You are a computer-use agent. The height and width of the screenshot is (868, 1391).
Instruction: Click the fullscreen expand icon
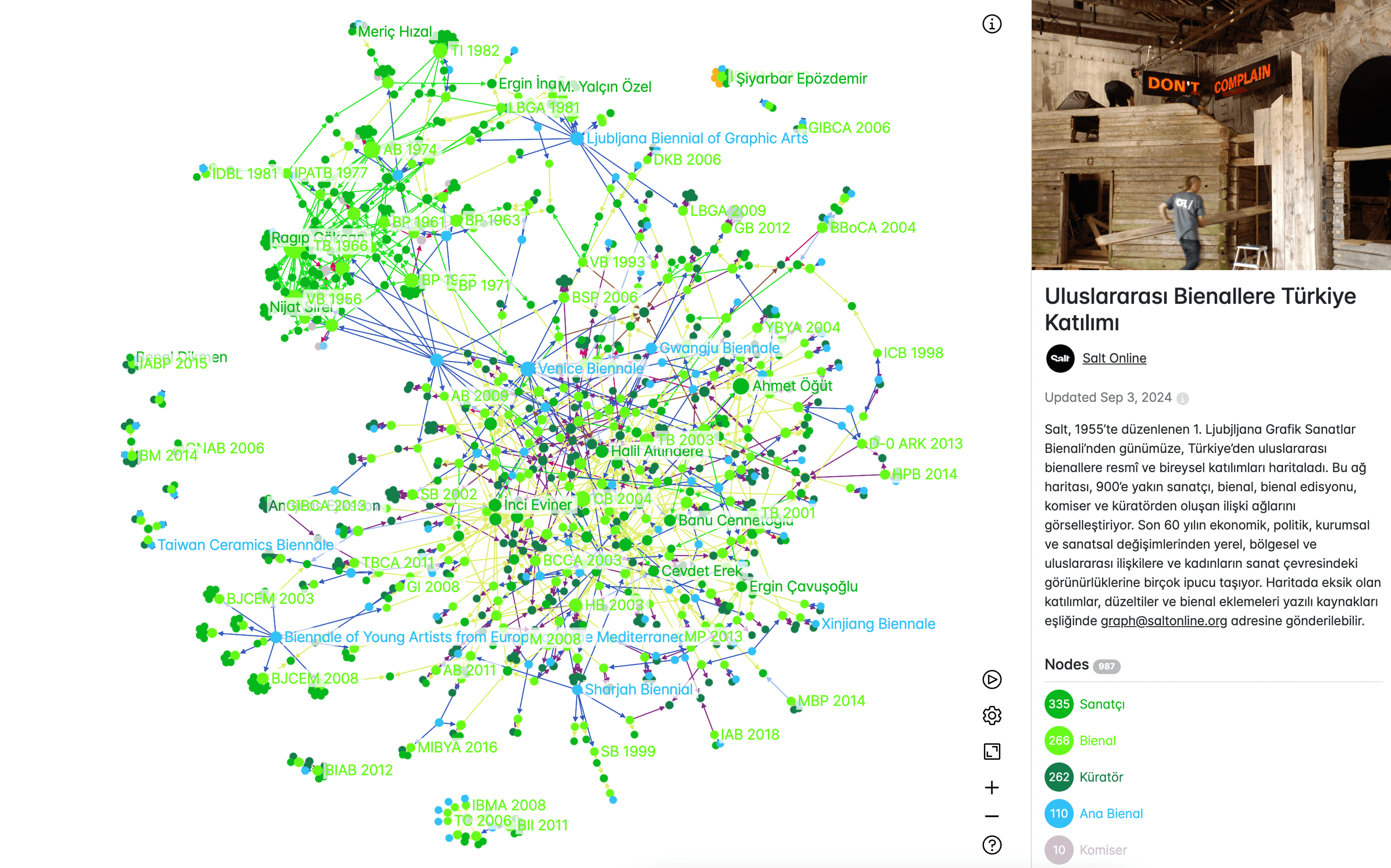[991, 751]
